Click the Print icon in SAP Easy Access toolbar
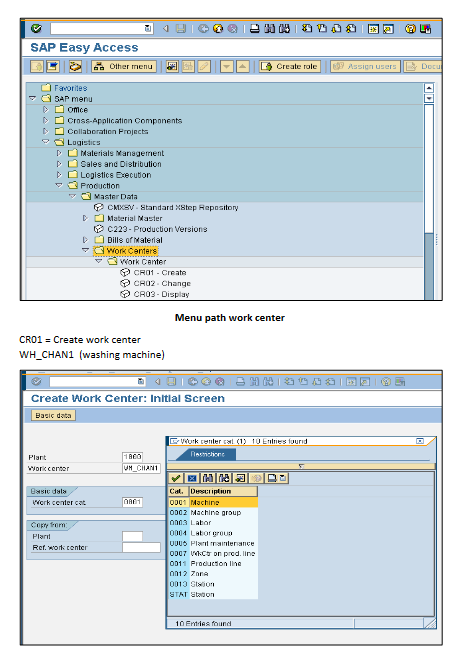456x660 pixels. point(255,29)
